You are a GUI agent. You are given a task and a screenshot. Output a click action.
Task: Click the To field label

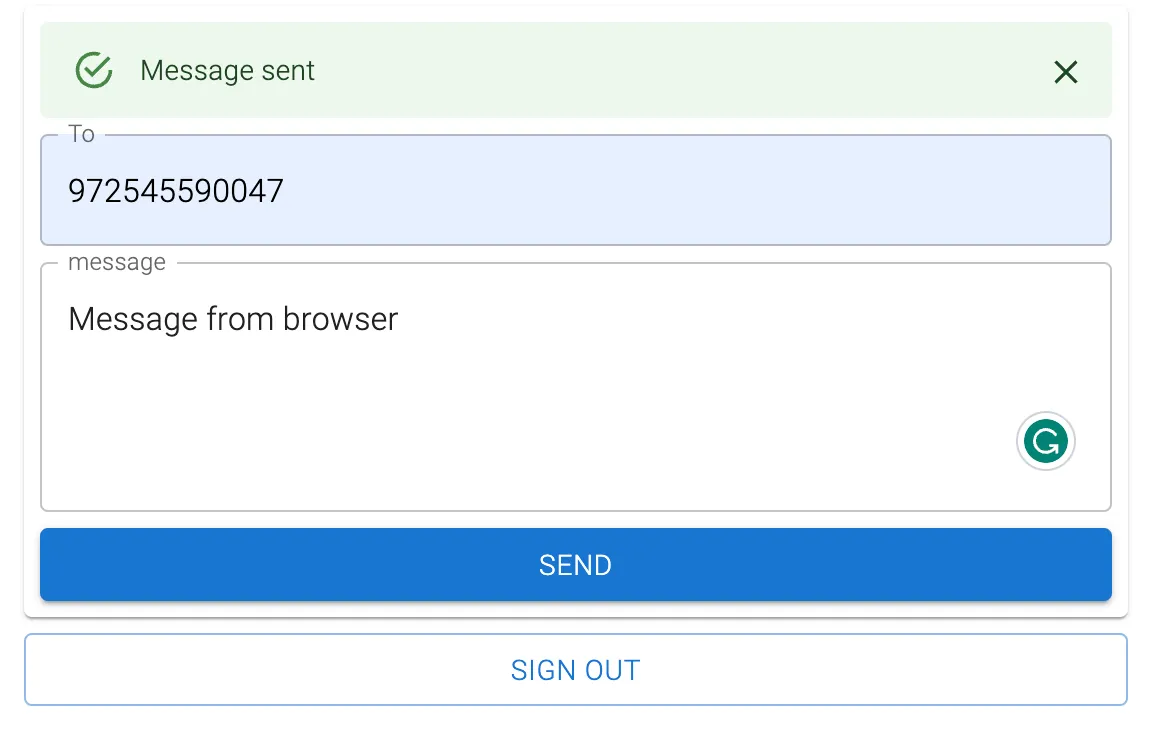pos(82,133)
